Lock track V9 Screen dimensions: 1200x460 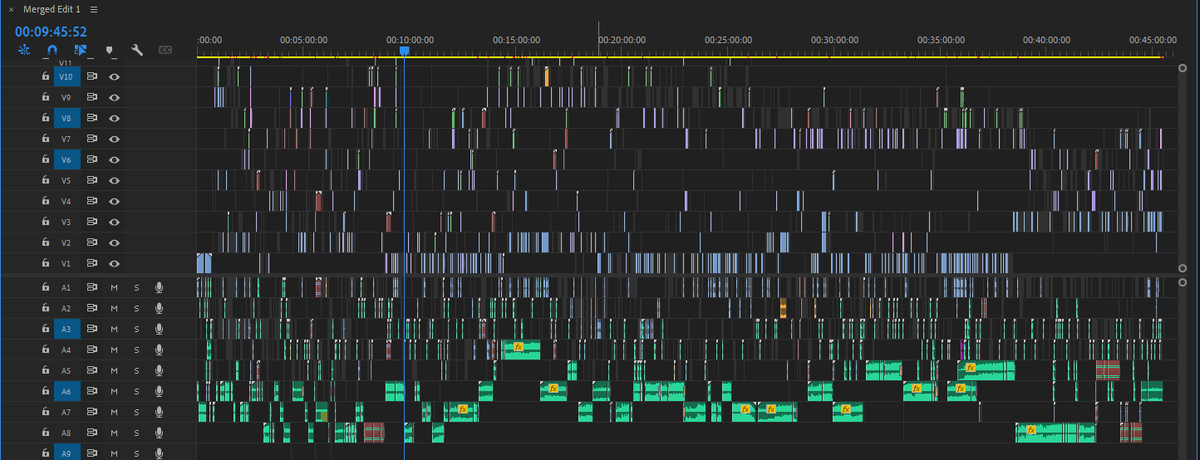pyautogui.click(x=45, y=97)
